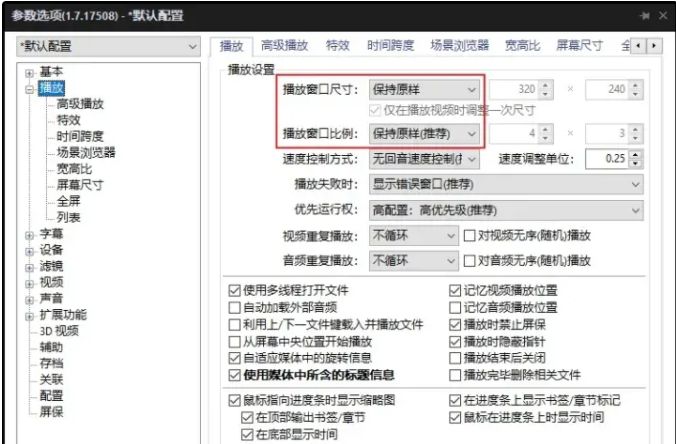Expand the 扩展功能 tree node
This screenshot has height=444, width=676.
(29, 316)
